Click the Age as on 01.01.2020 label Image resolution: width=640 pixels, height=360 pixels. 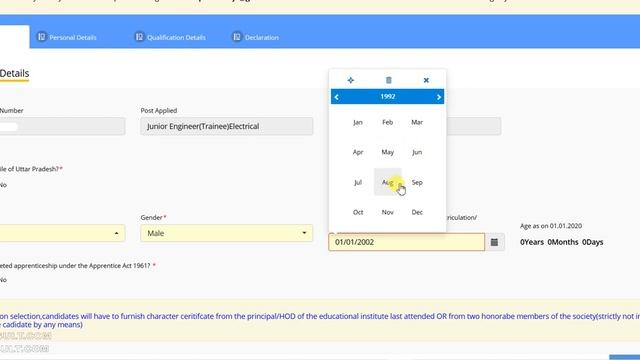point(551,226)
